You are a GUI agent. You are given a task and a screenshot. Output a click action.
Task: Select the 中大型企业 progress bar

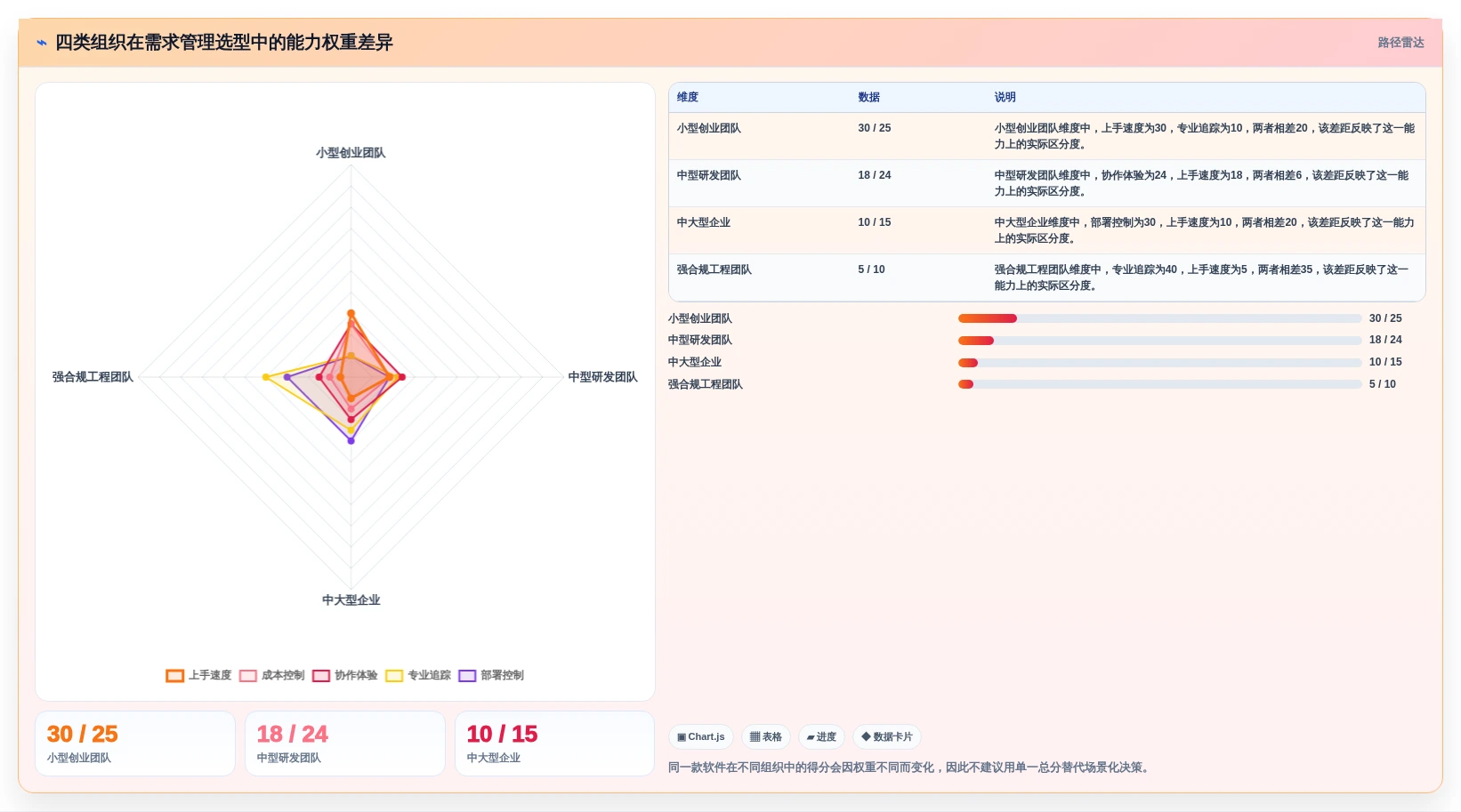tap(1159, 363)
